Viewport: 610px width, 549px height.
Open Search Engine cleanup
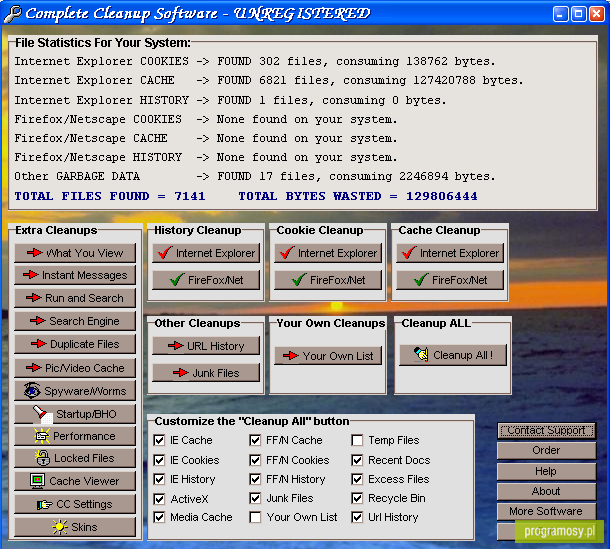pos(75,321)
